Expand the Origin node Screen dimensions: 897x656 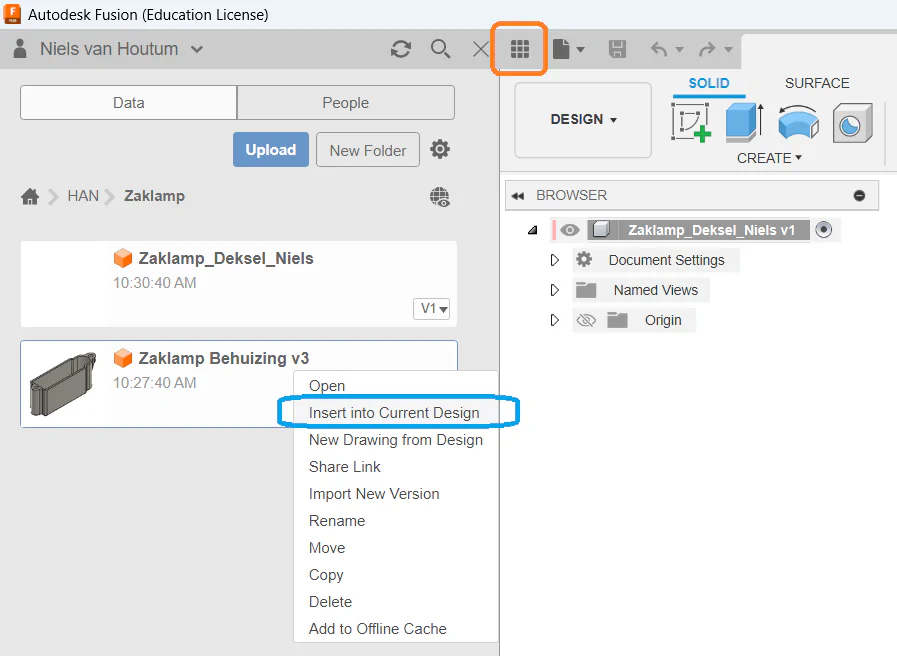tap(554, 320)
